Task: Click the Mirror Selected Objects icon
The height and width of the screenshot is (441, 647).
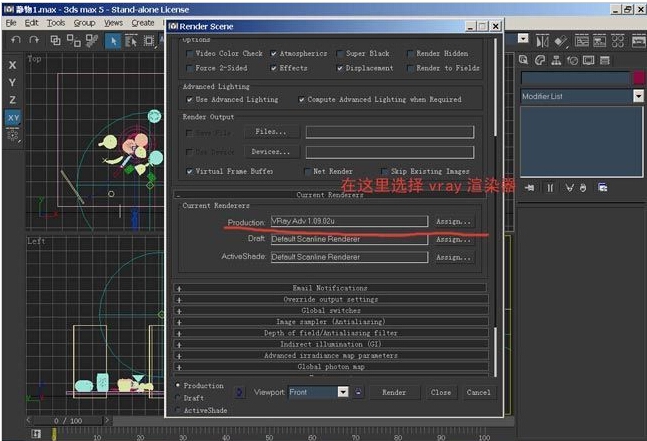Action: click(x=543, y=41)
